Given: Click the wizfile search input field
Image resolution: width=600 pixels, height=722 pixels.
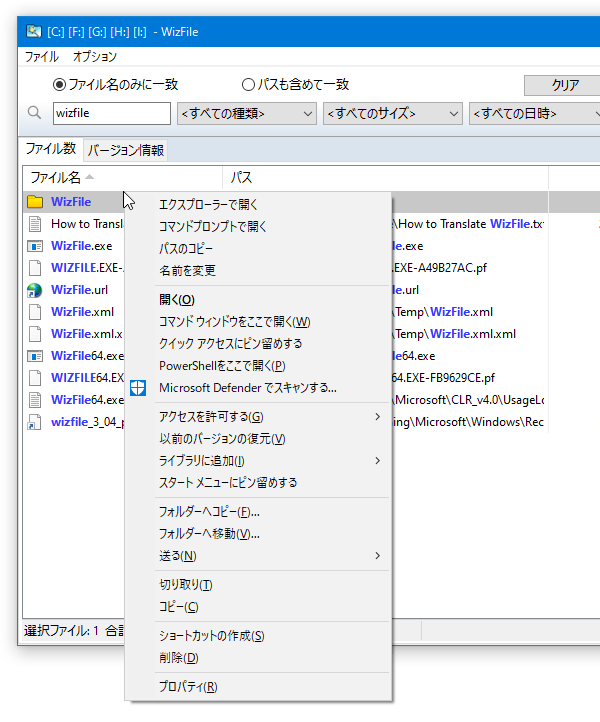Looking at the screenshot, I should coord(112,113).
